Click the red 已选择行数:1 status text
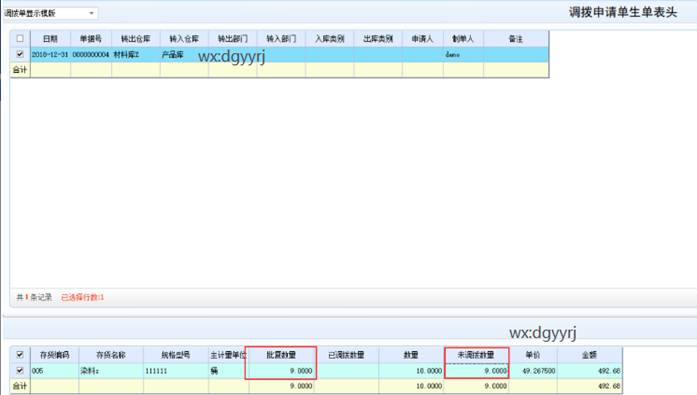This screenshot has width=697, height=395. coord(82,297)
